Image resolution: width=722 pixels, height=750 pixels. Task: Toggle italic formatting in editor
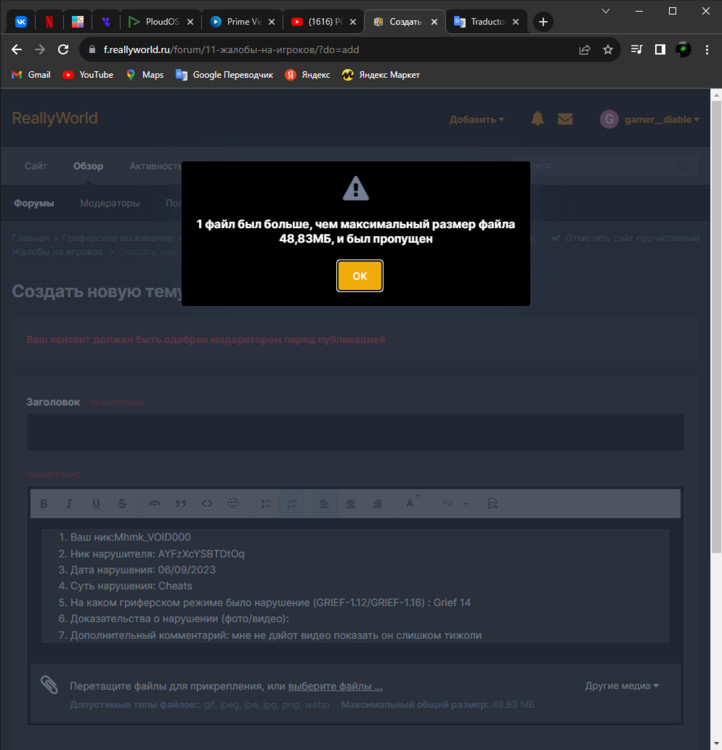pos(69,504)
